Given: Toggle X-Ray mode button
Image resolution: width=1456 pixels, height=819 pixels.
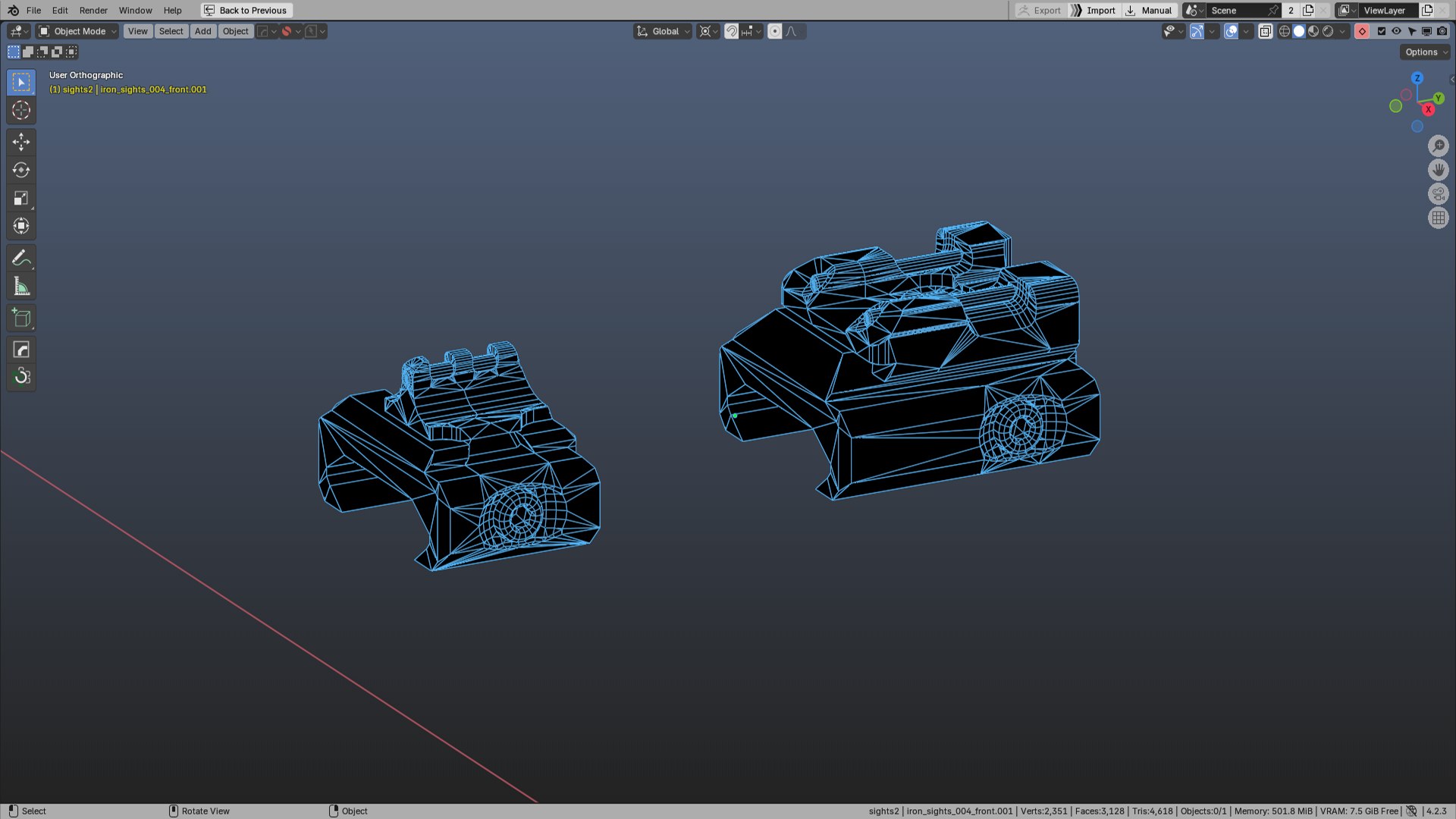Looking at the screenshot, I should pyautogui.click(x=1265, y=31).
